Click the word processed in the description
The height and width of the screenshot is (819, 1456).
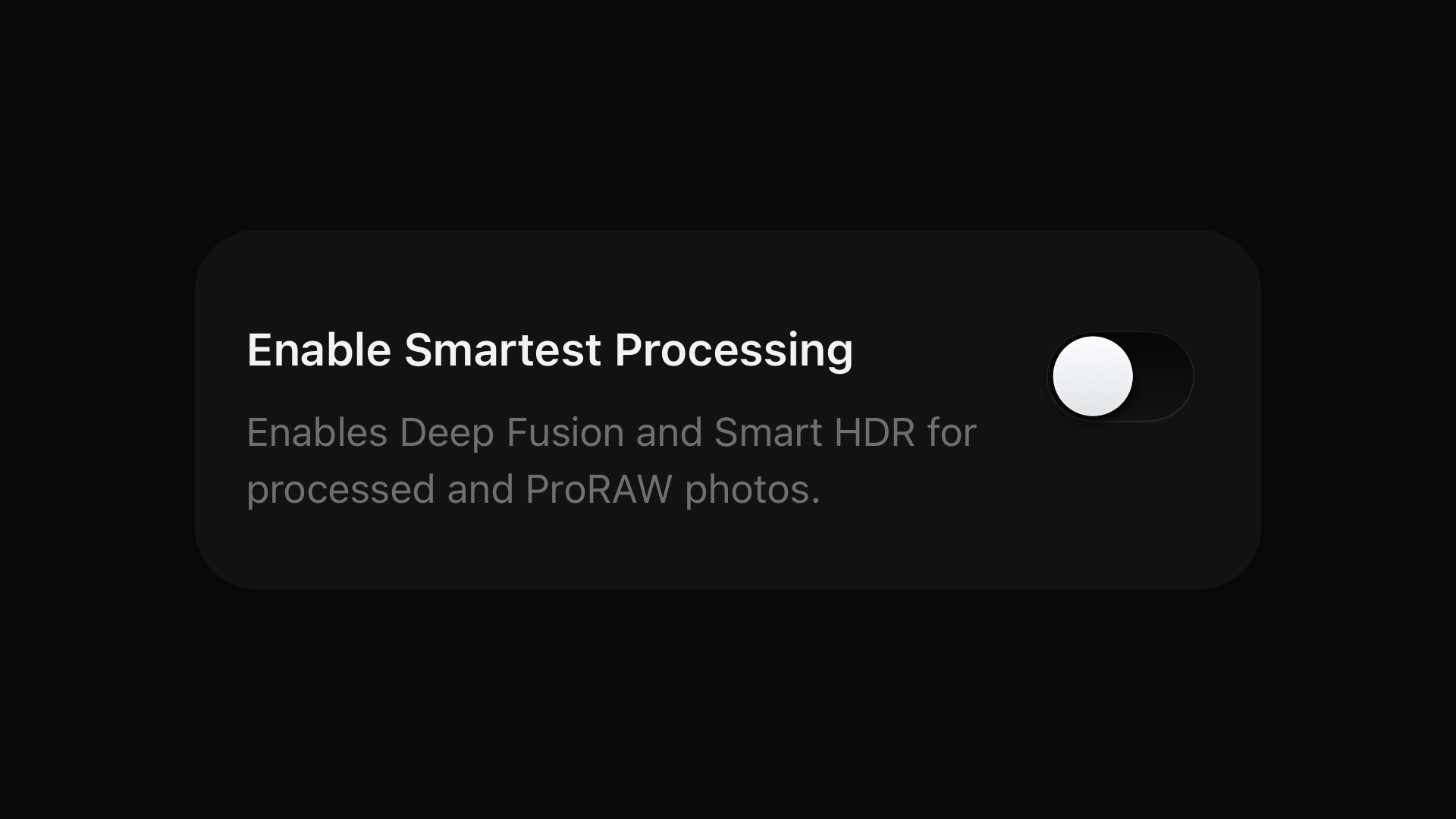coord(340,491)
